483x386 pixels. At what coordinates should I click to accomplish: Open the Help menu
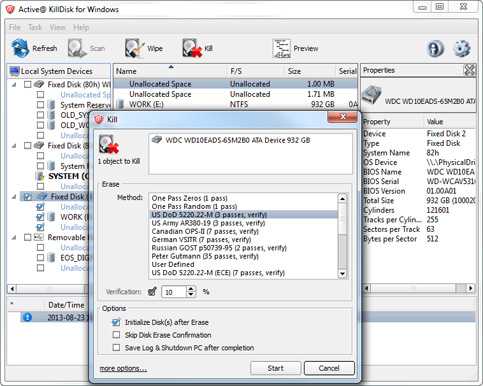[x=81, y=27]
